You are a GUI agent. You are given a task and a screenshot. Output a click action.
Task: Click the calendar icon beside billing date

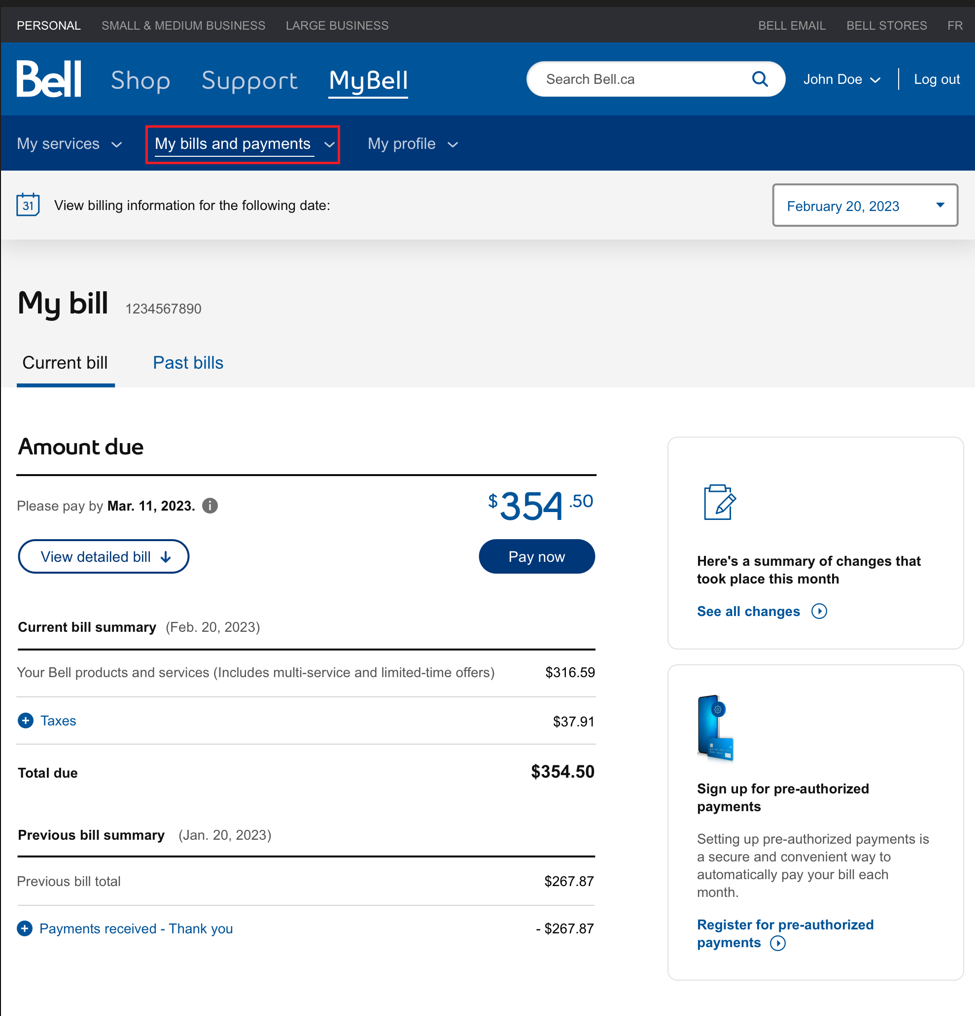pyautogui.click(x=28, y=205)
